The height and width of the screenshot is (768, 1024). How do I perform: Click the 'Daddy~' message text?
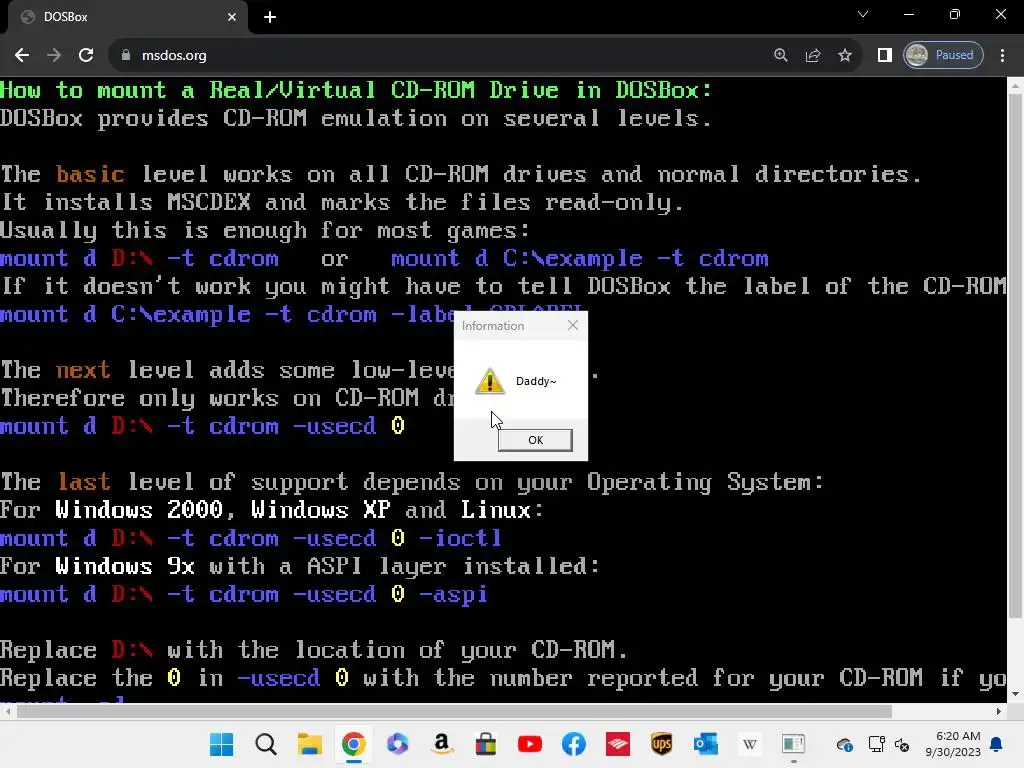point(536,381)
